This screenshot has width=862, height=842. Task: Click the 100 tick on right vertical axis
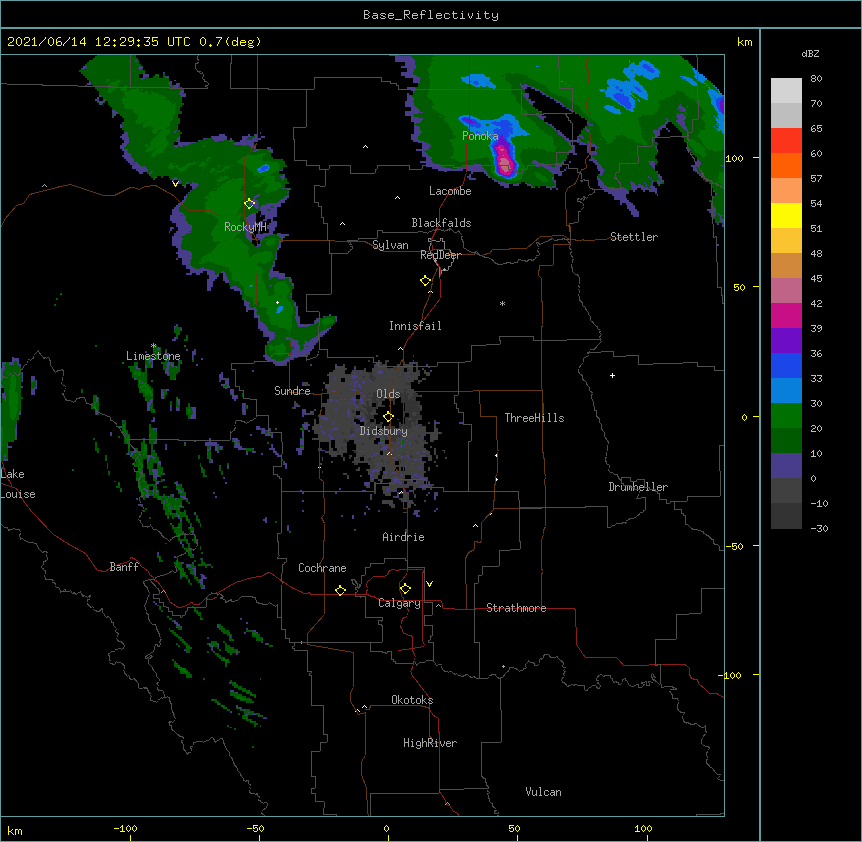(734, 158)
